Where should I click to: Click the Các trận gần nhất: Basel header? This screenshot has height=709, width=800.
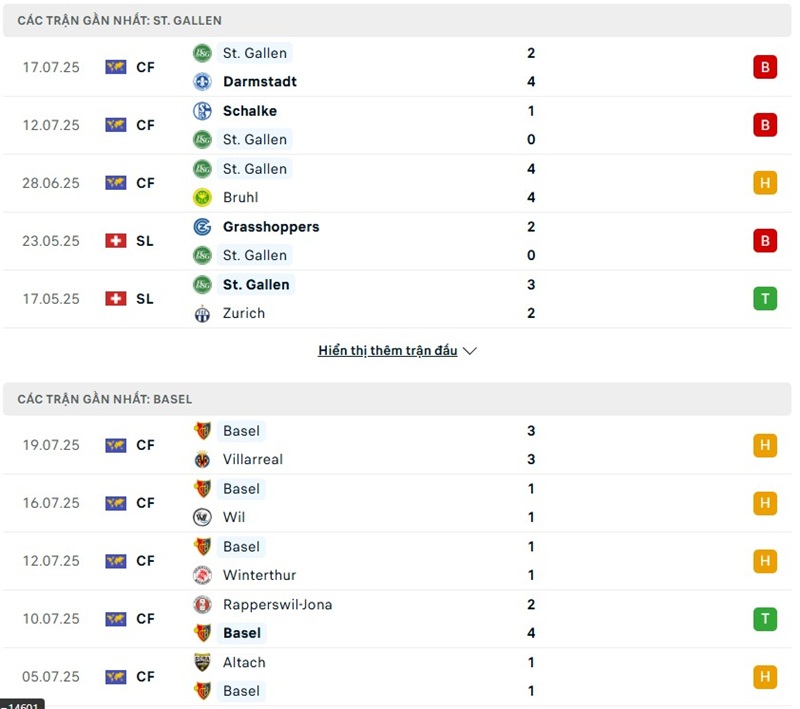click(397, 399)
